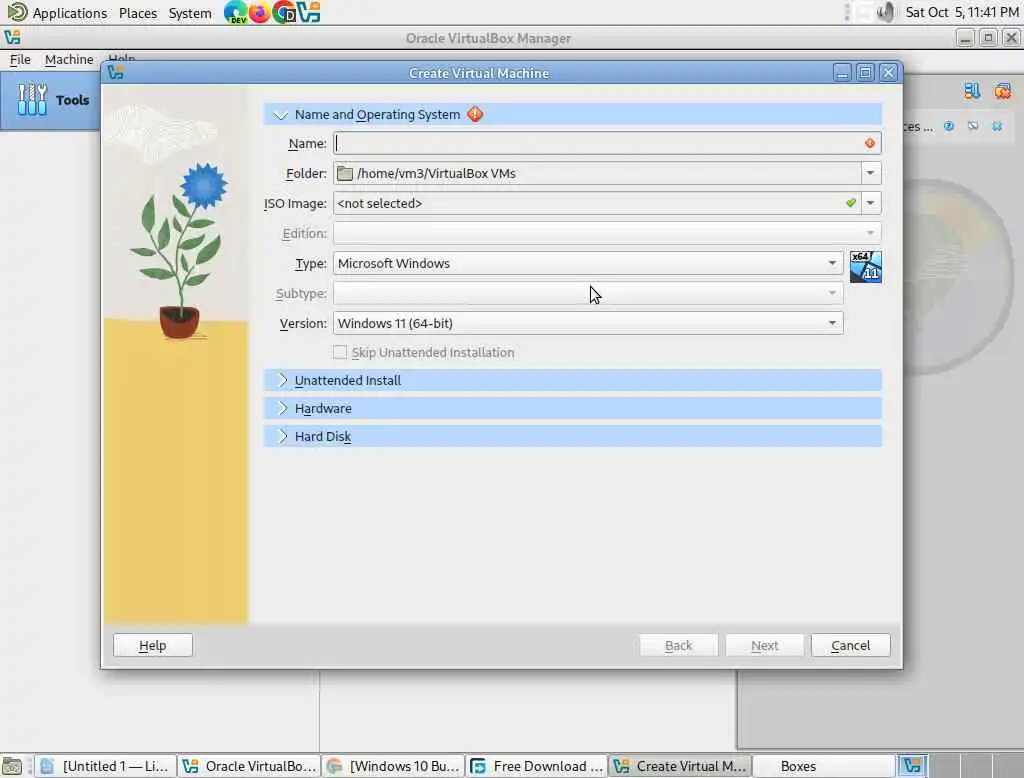Click the Manager toolbar icon left of gear
Screen dimensions: 1024x778
coord(973,126)
